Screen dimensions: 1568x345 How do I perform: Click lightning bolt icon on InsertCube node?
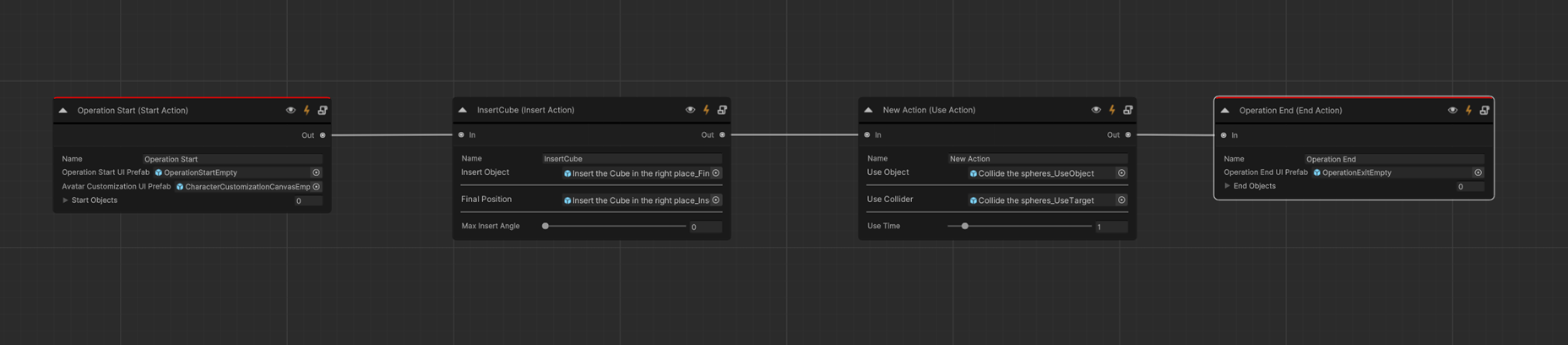click(706, 110)
